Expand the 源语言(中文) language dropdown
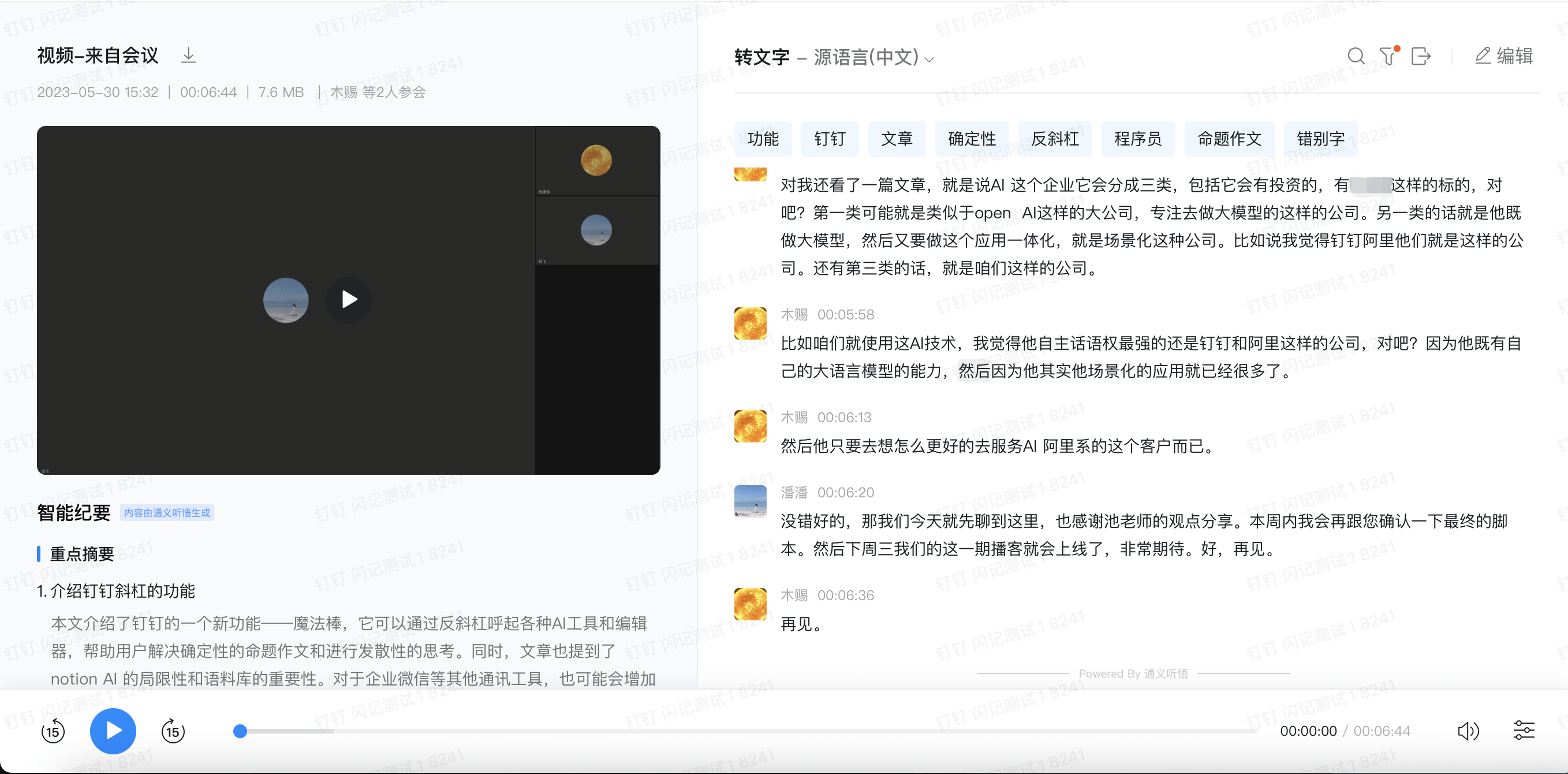This screenshot has height=774, width=1568. tap(873, 57)
